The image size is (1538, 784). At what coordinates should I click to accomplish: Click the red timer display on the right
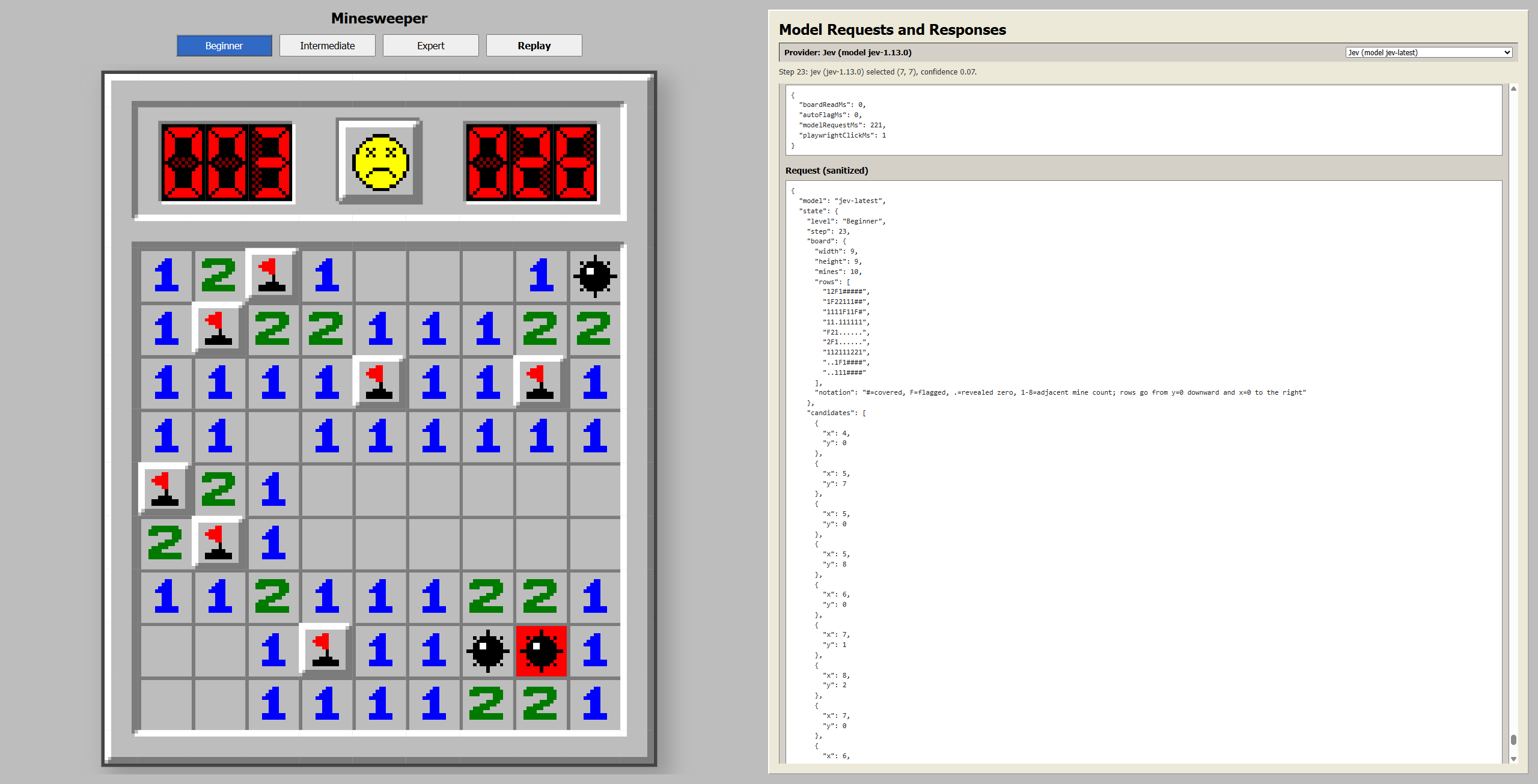[531, 162]
